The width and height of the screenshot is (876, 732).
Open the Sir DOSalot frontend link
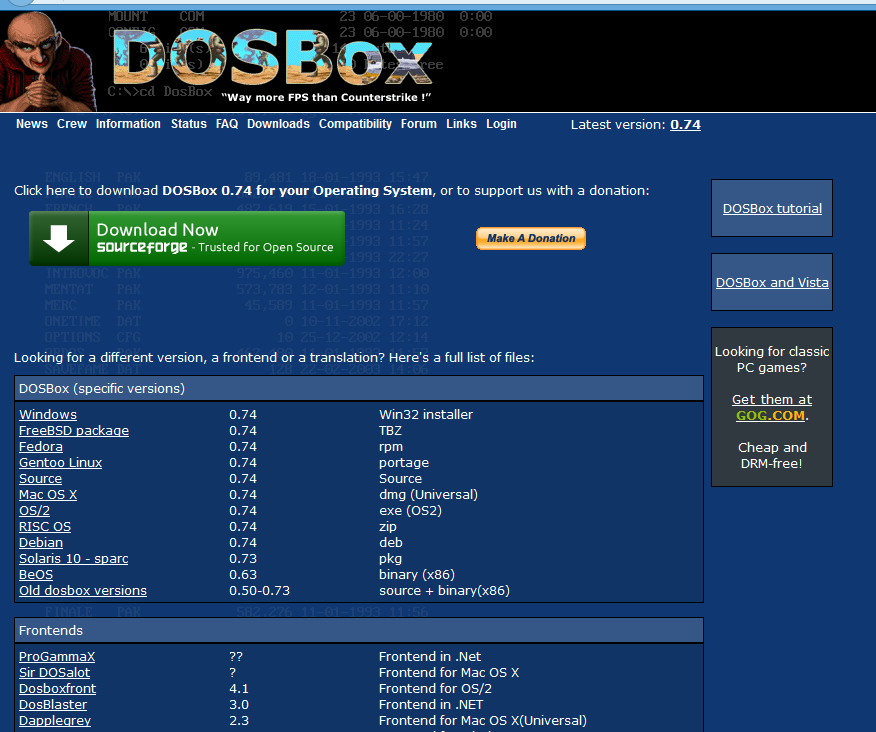click(x=54, y=673)
